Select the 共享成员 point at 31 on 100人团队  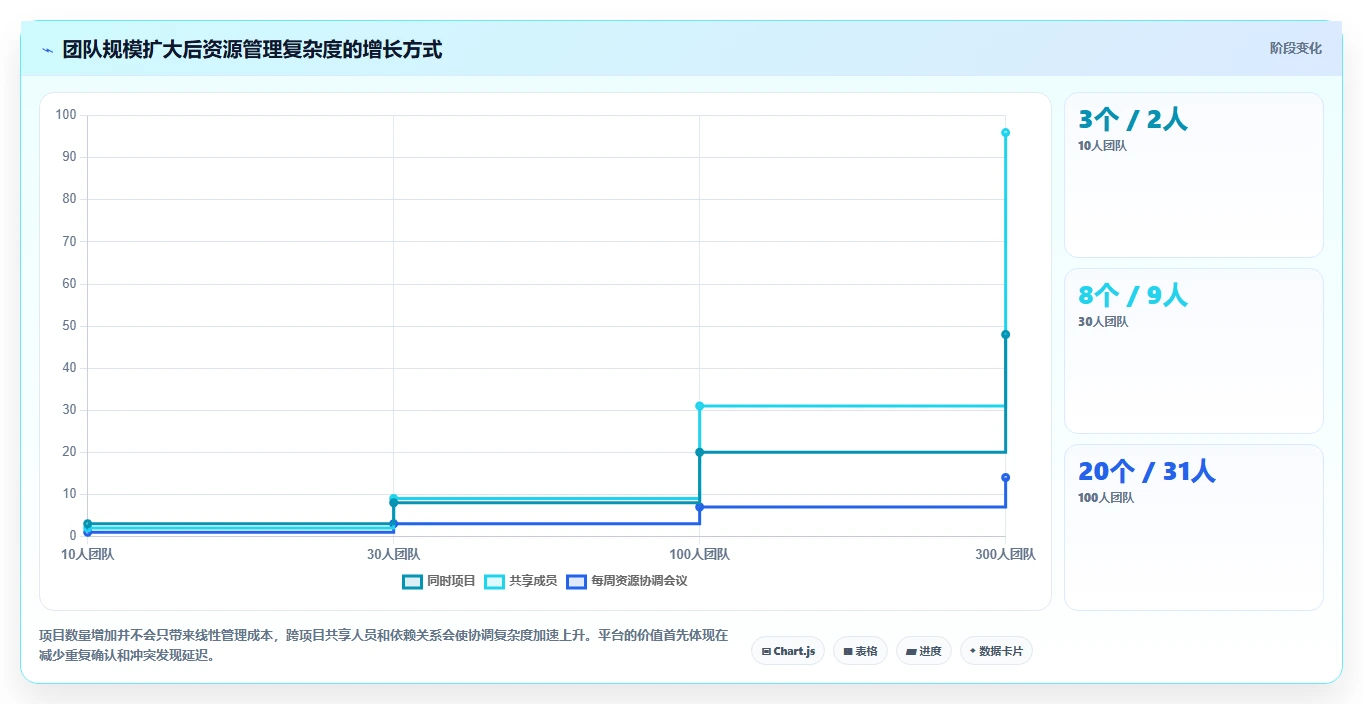[x=699, y=406]
